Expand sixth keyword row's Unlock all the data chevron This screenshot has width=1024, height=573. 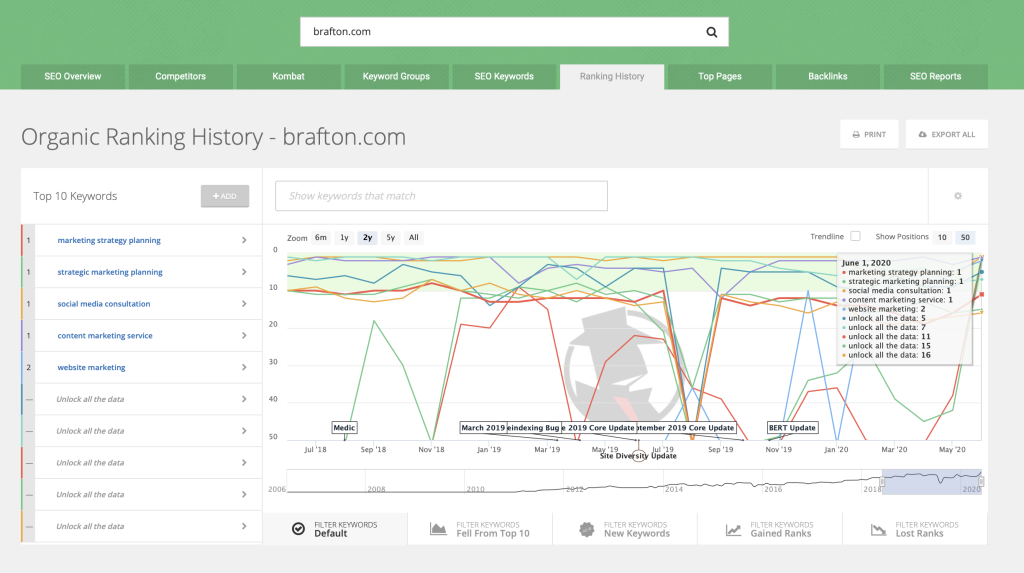(x=244, y=399)
